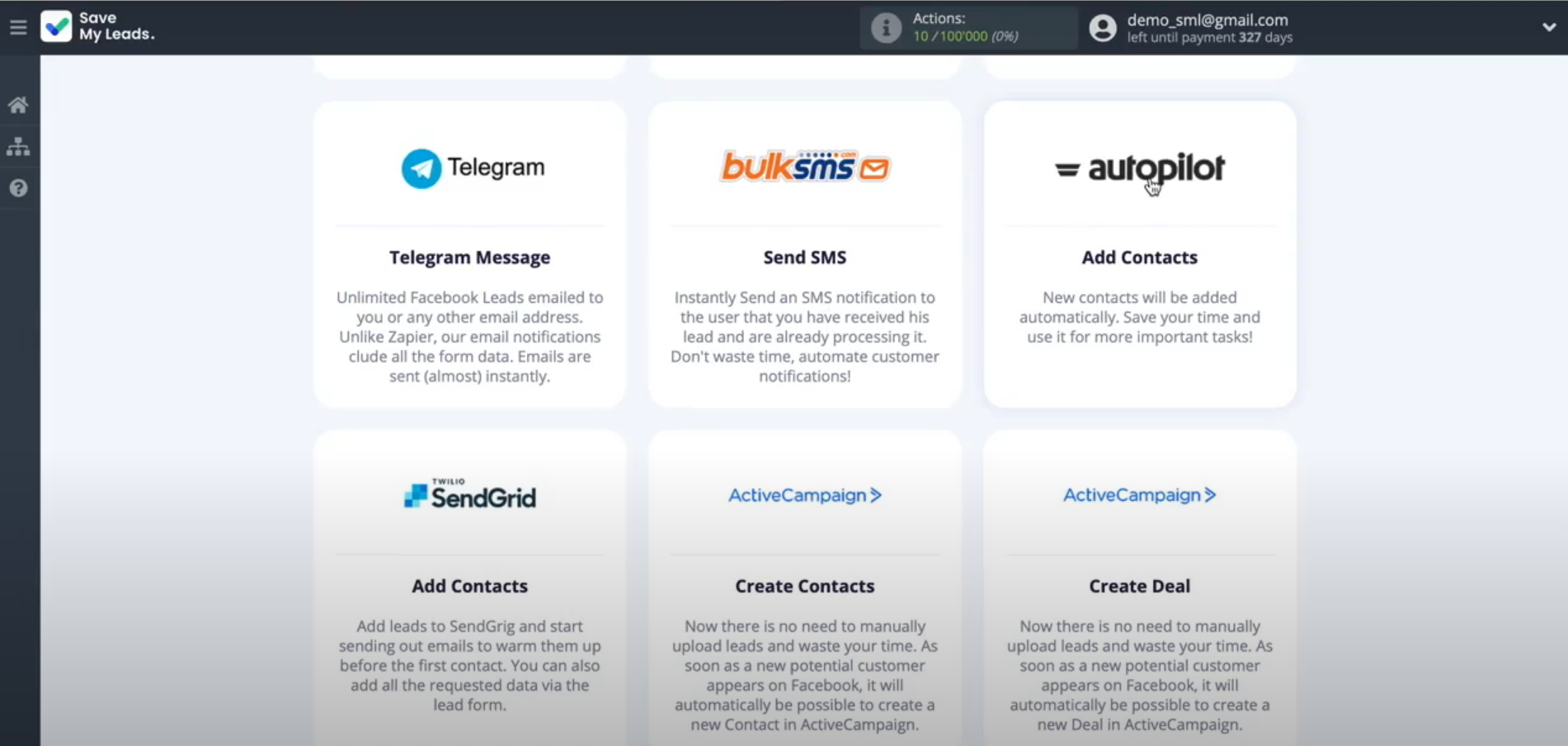Click the Autopilot logo

(1140, 168)
